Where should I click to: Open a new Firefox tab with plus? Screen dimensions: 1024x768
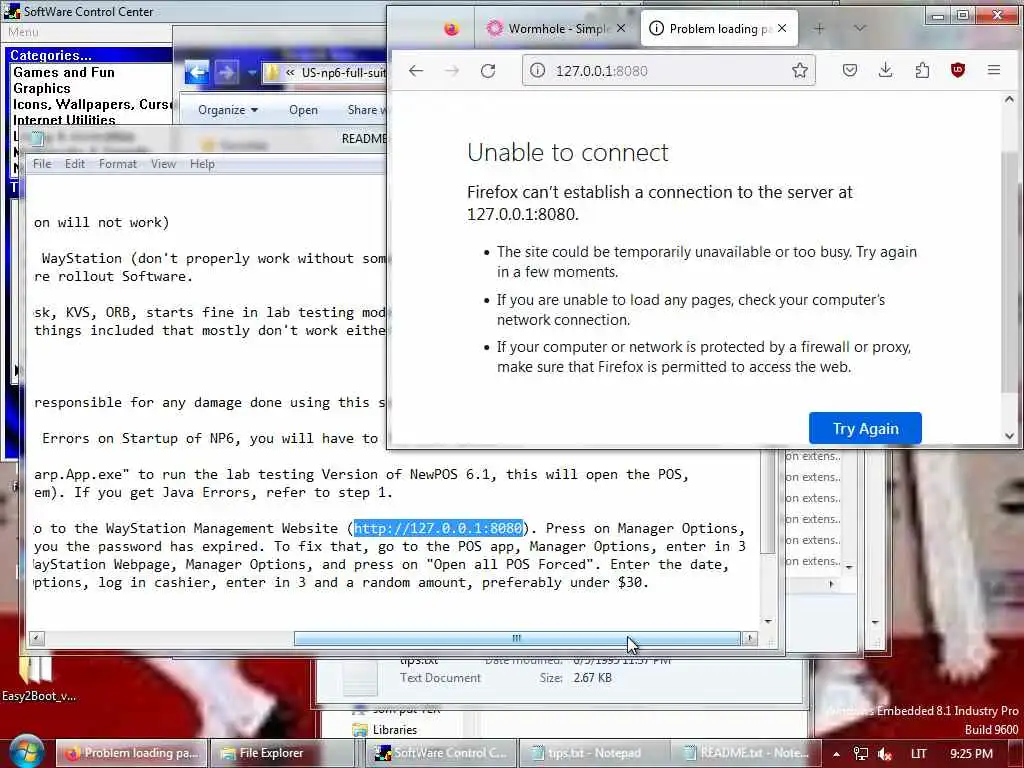point(819,28)
